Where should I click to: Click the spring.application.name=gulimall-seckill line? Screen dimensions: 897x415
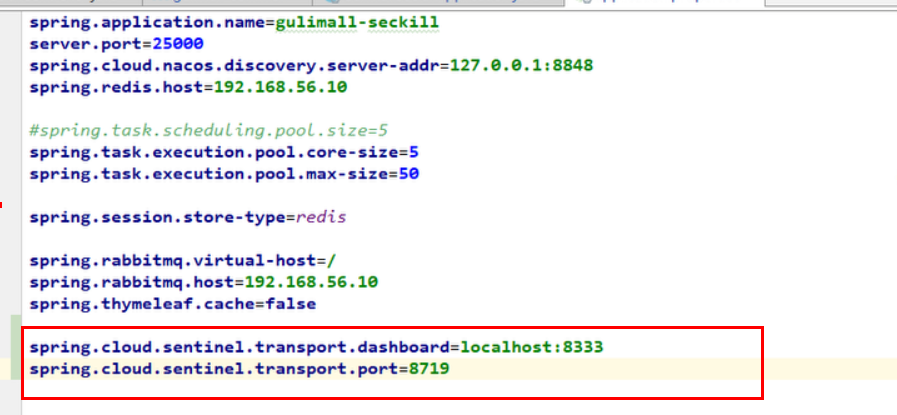[234, 23]
